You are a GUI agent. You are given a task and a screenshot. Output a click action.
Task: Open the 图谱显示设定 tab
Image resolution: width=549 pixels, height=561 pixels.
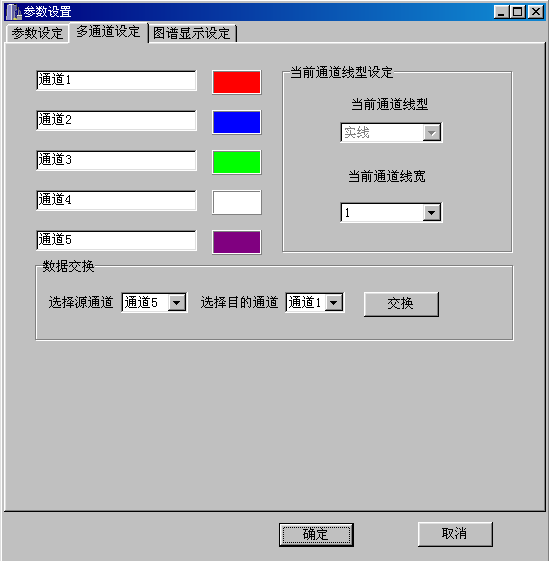[x=192, y=34]
